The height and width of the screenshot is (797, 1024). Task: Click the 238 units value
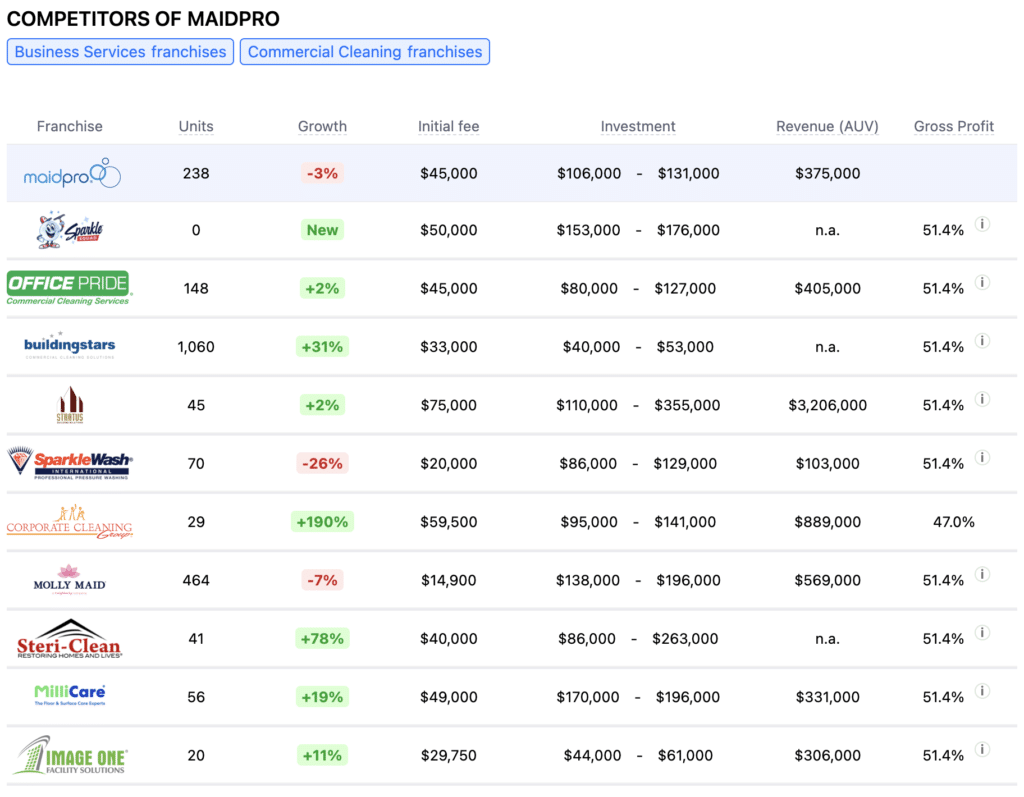coord(196,173)
